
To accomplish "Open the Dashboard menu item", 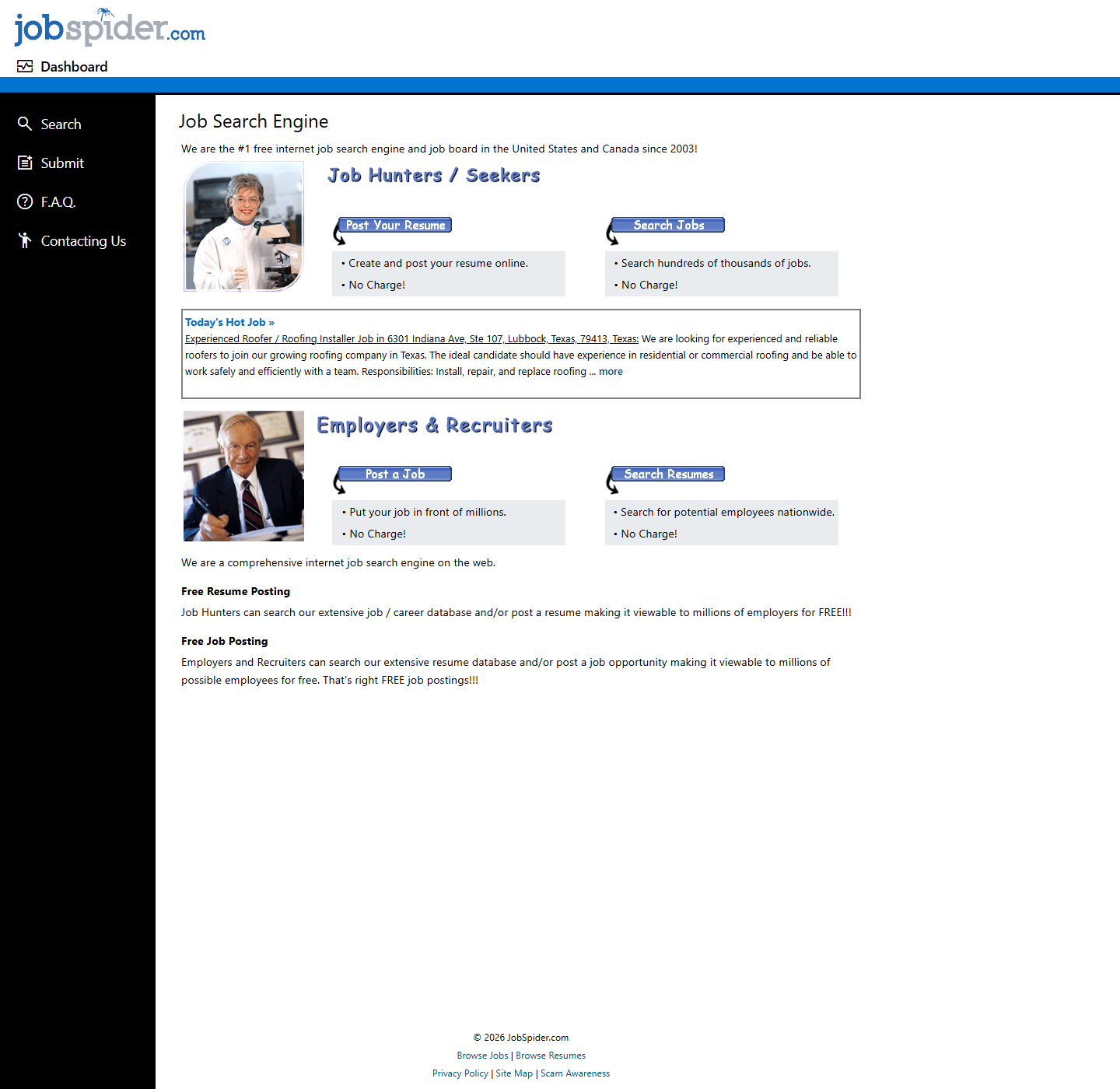I will click(x=74, y=67).
